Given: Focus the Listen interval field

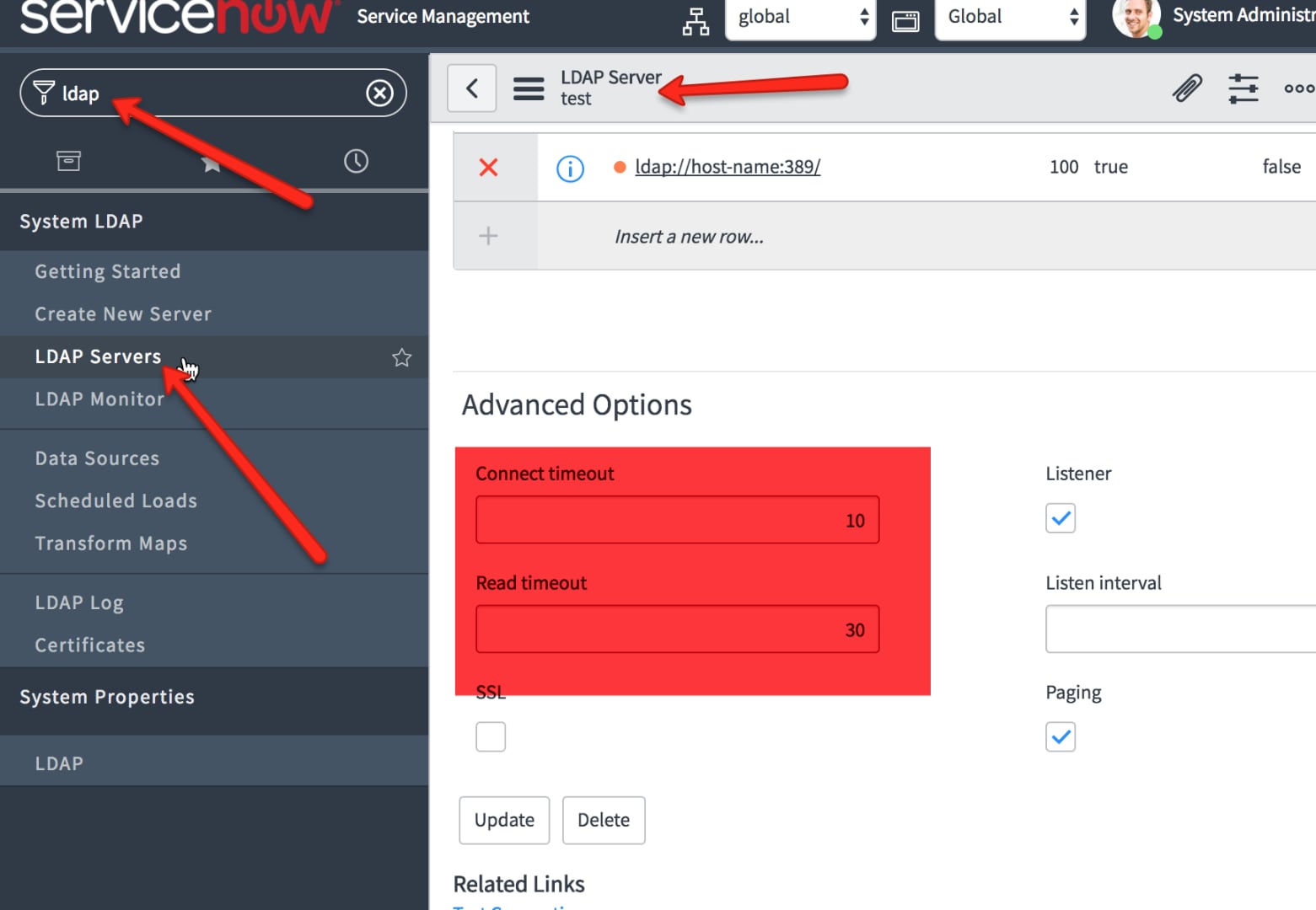Looking at the screenshot, I should [x=1180, y=629].
